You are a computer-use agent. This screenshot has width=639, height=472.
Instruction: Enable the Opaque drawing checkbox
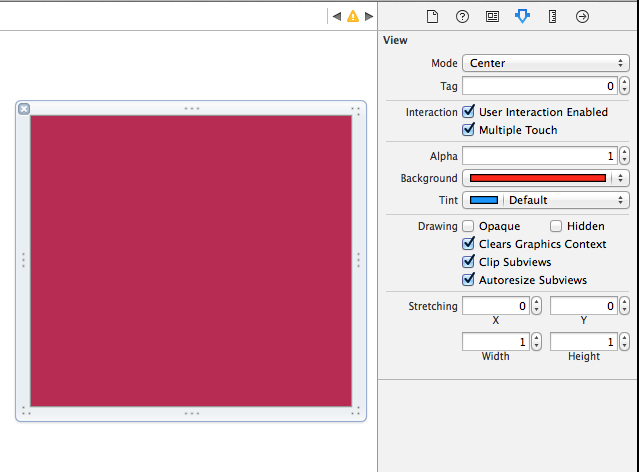pos(468,226)
